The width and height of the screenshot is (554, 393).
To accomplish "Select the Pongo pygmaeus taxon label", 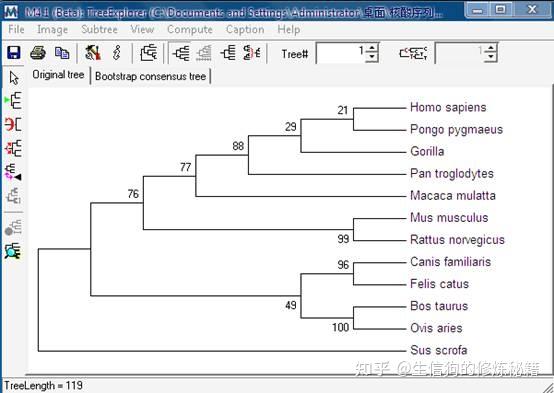I will point(456,130).
